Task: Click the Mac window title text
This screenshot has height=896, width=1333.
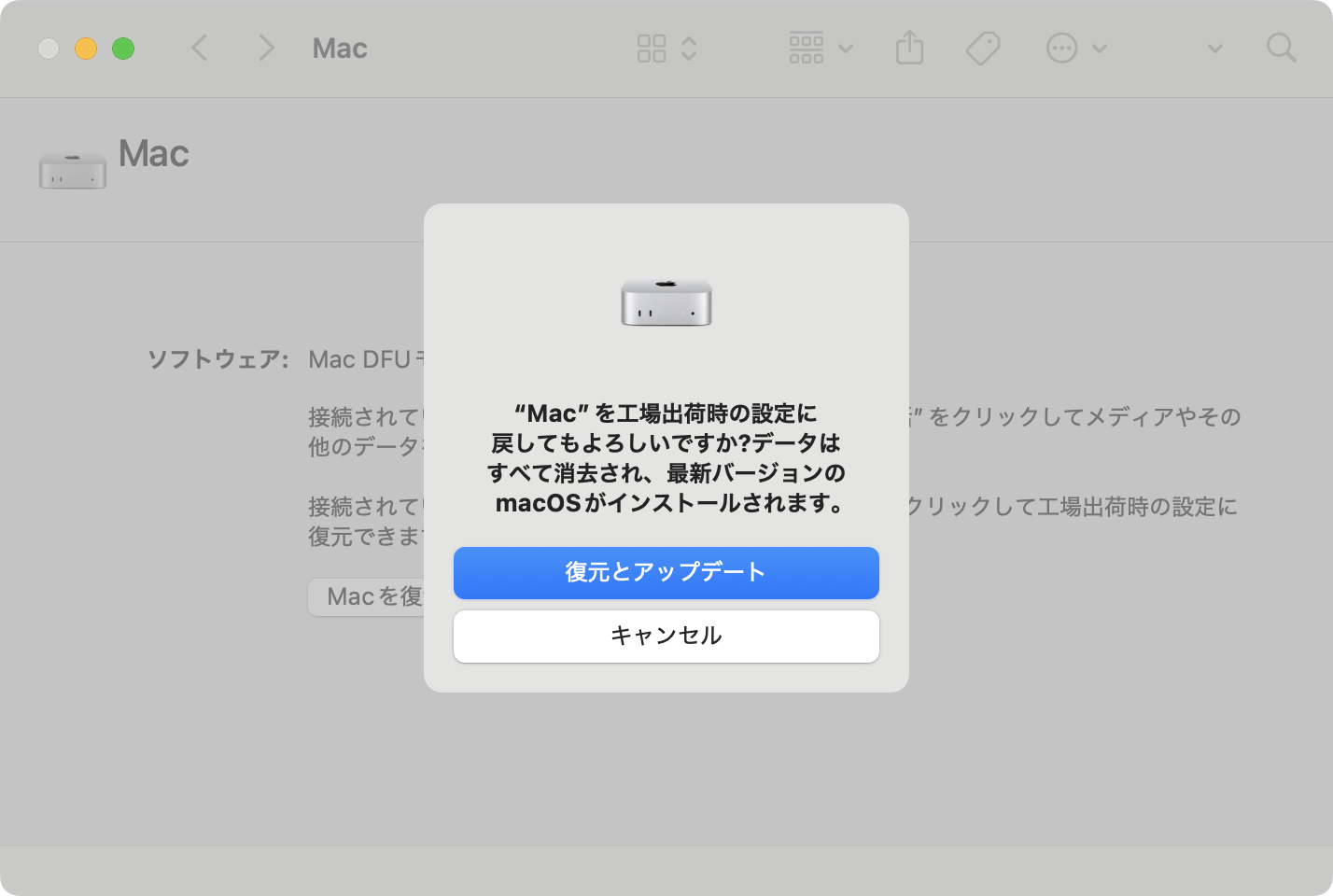Action: [x=340, y=49]
